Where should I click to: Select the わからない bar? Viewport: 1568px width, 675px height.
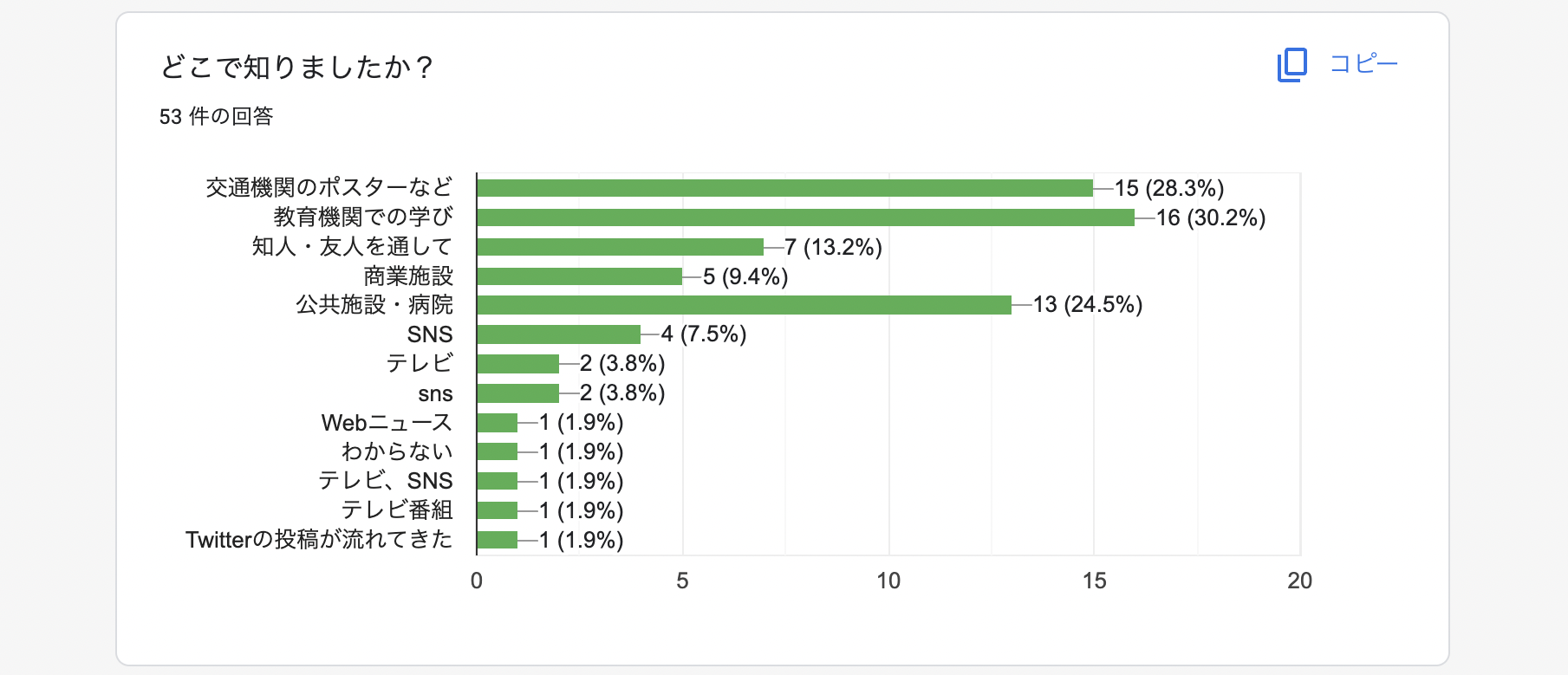tap(498, 451)
